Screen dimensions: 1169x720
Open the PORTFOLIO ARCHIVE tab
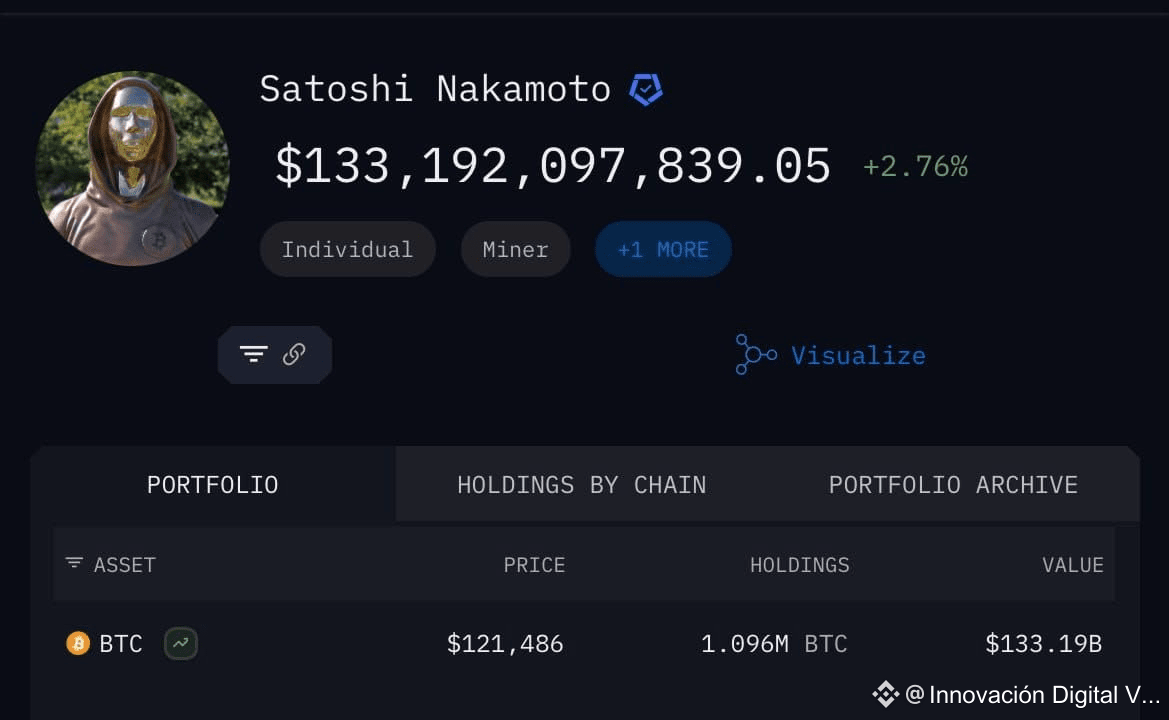point(954,484)
